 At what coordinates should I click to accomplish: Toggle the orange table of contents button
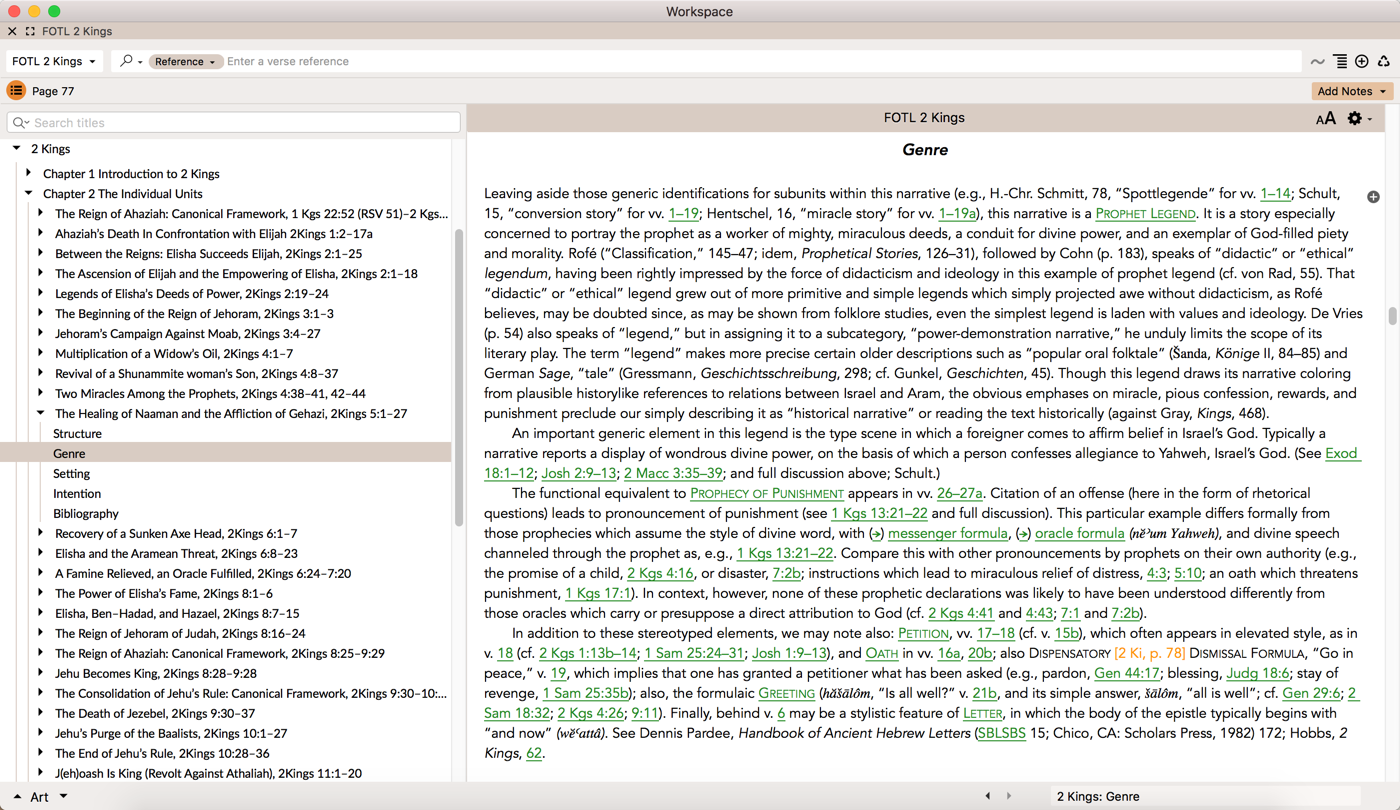point(16,91)
